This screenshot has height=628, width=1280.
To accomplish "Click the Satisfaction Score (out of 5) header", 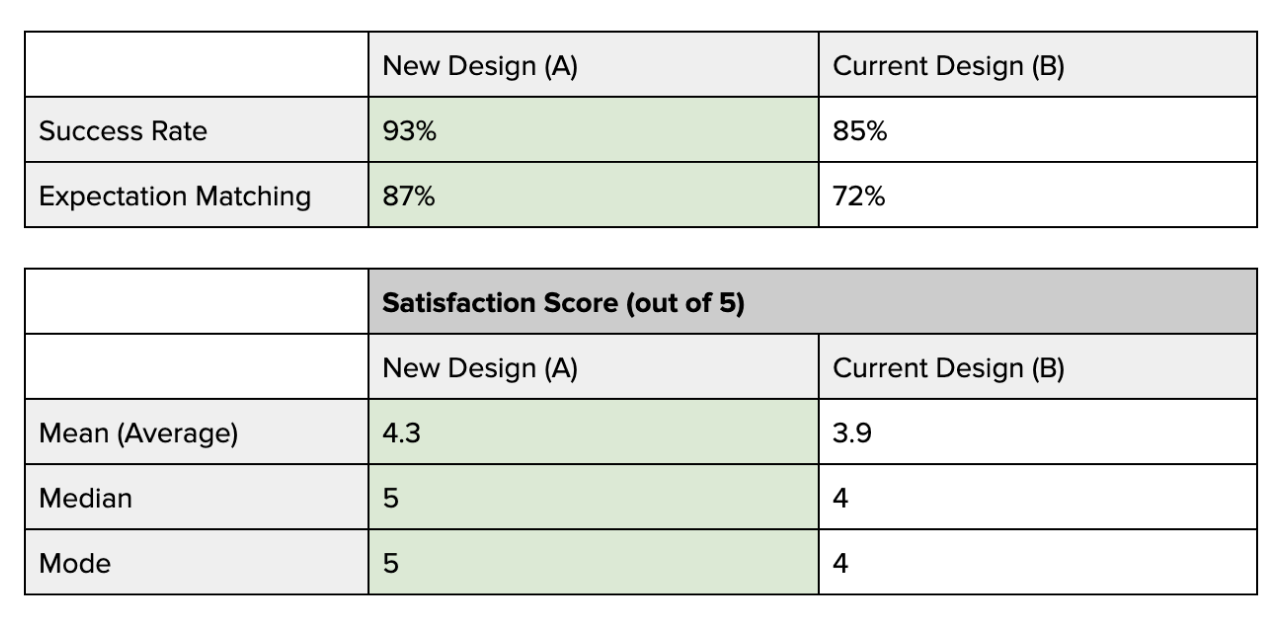I will point(564,303).
